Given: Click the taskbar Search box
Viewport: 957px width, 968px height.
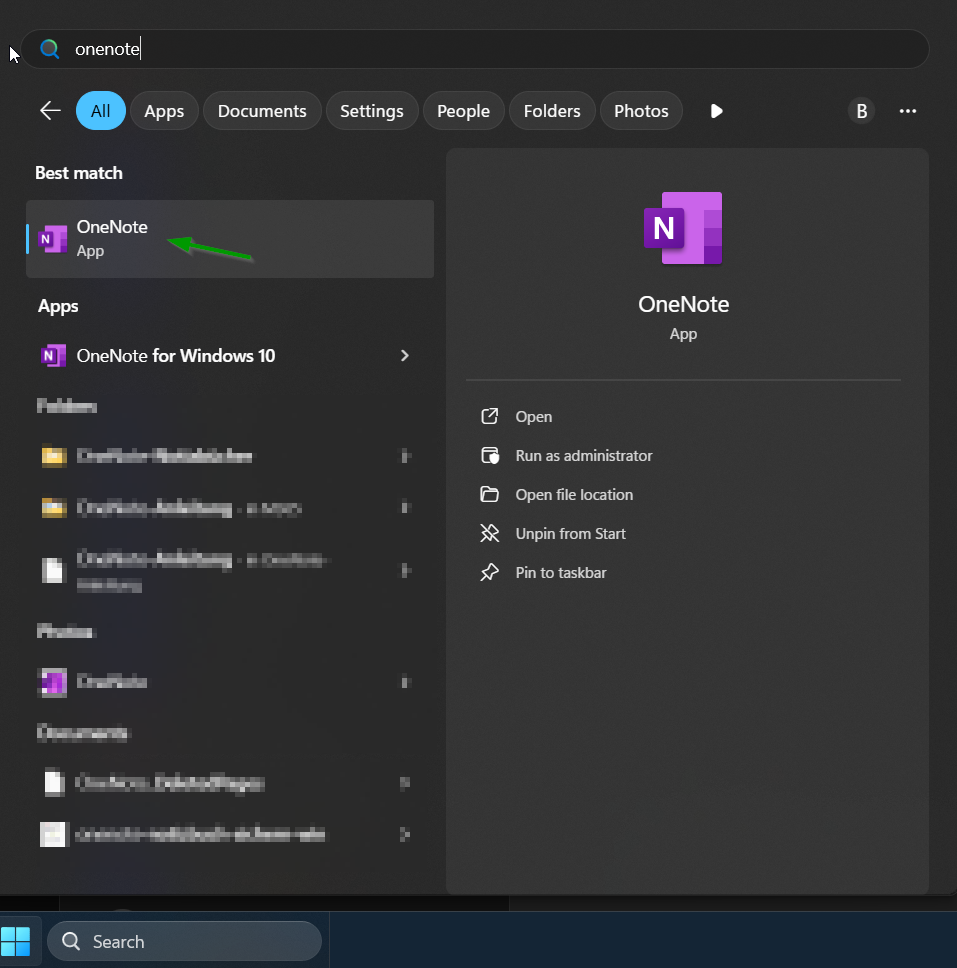Looking at the screenshot, I should [x=185, y=941].
